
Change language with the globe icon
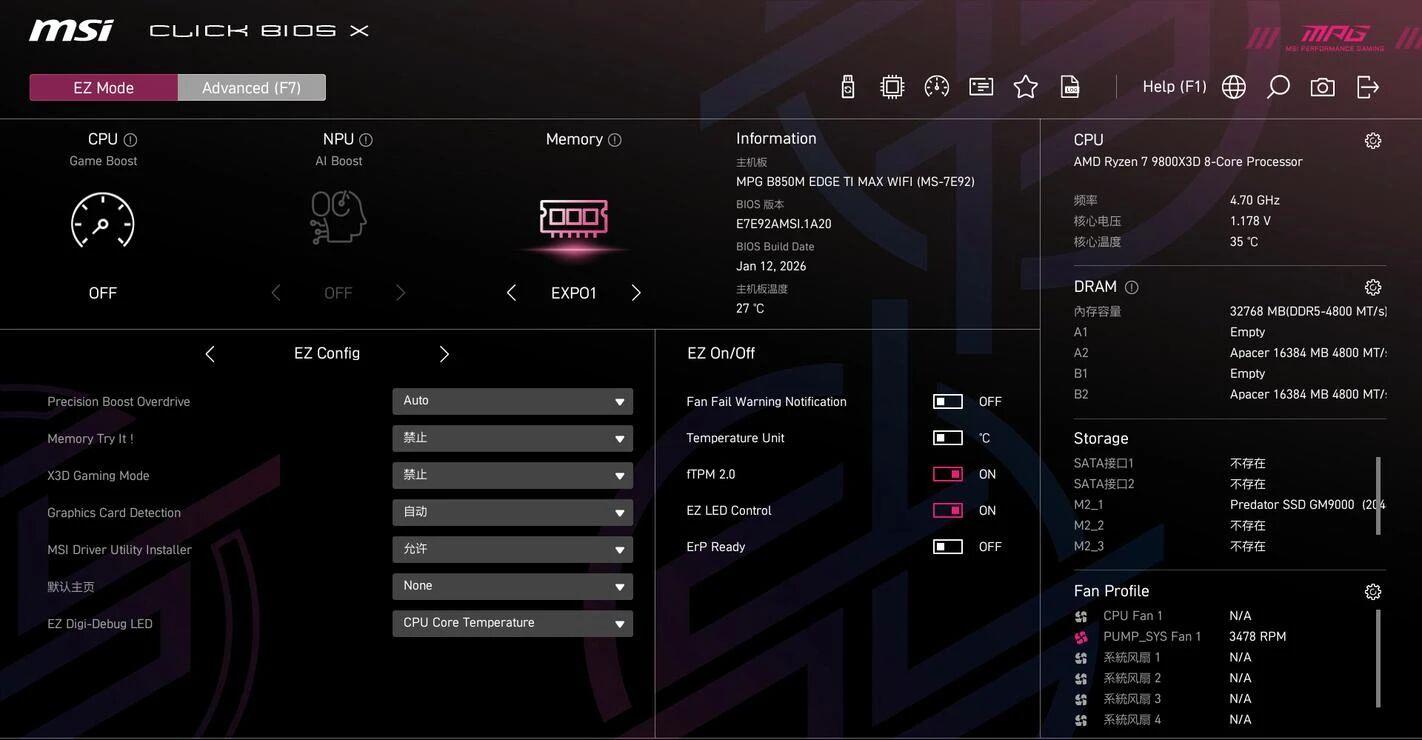tap(1234, 87)
